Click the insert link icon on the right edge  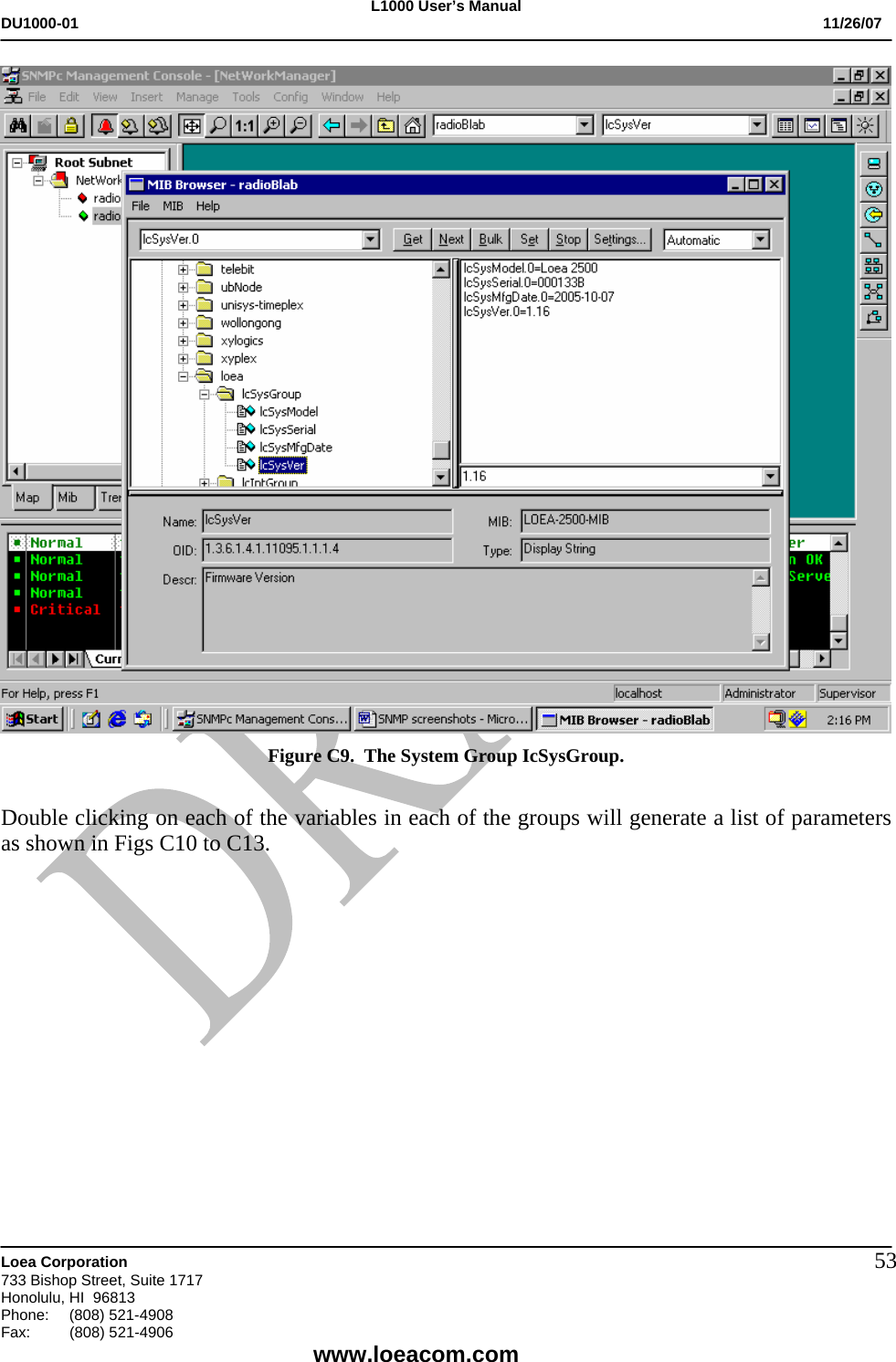coord(874,242)
